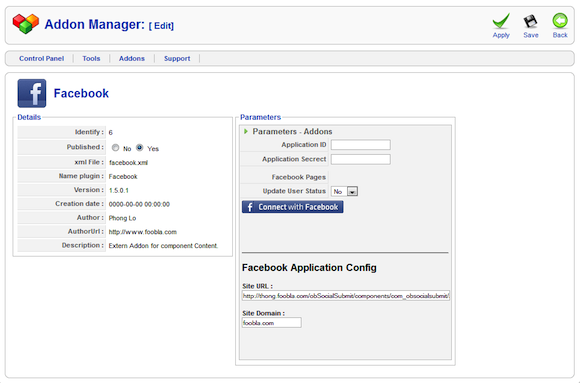The image size is (580, 383).
Task: Collapse the Parameters - Addons section
Action: 246,131
